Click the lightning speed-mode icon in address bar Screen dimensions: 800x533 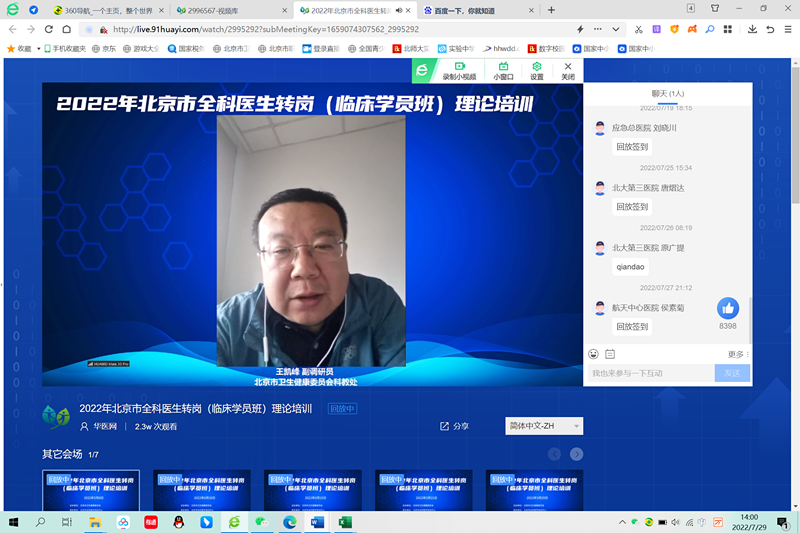(580, 29)
